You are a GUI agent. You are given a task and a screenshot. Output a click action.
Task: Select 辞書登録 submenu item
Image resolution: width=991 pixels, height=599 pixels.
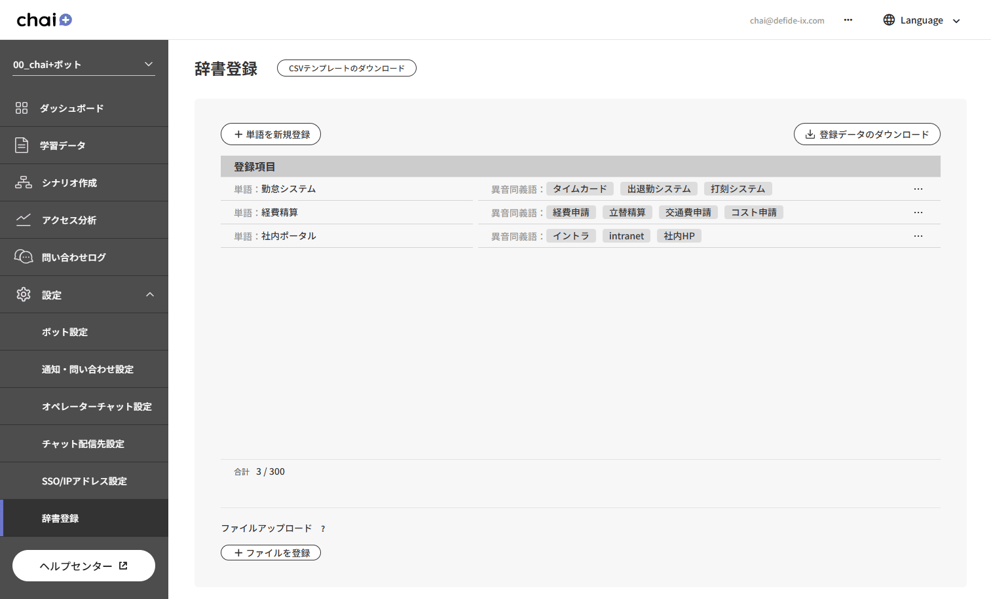pyautogui.click(x=84, y=518)
